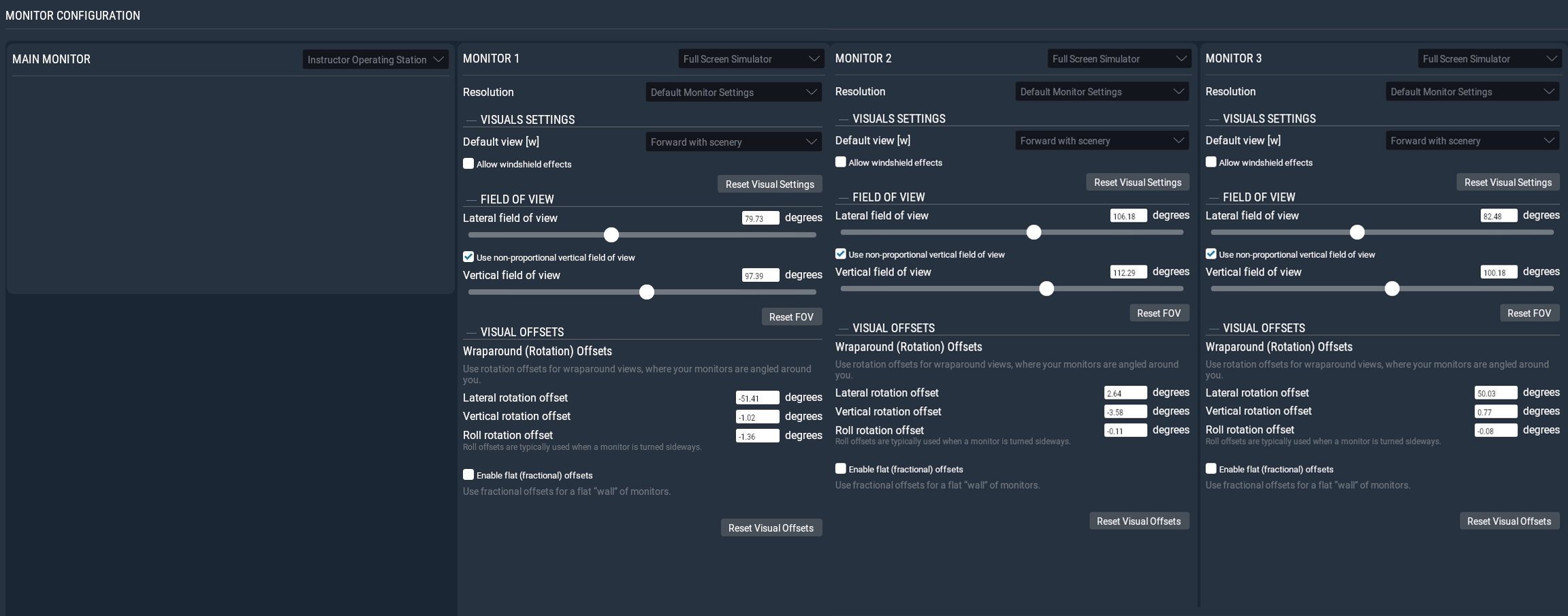Toggle Monitor 2 Allow windshield effects checkbox
The height and width of the screenshot is (616, 1568).
841,162
